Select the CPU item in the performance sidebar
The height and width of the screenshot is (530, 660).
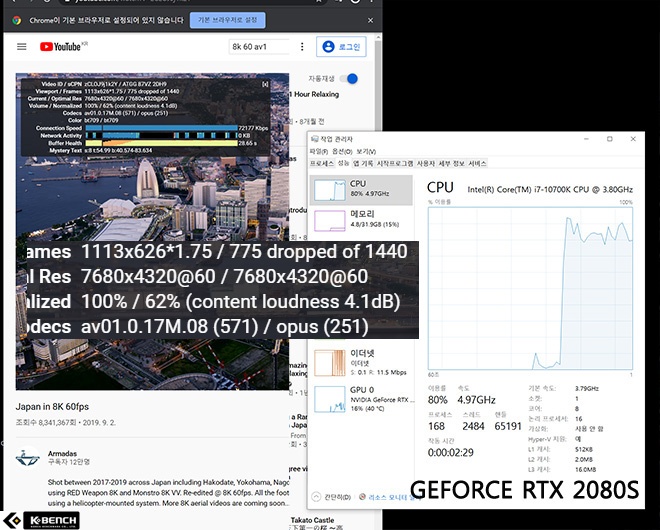click(x=361, y=190)
